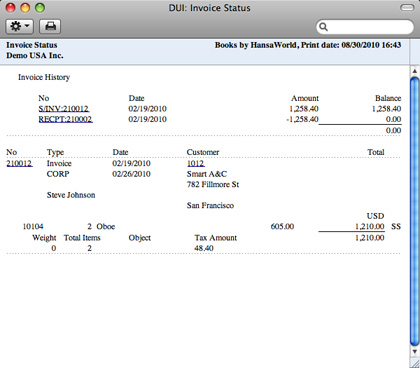Open the gear operations menu
The width and height of the screenshot is (420, 368).
20,26
